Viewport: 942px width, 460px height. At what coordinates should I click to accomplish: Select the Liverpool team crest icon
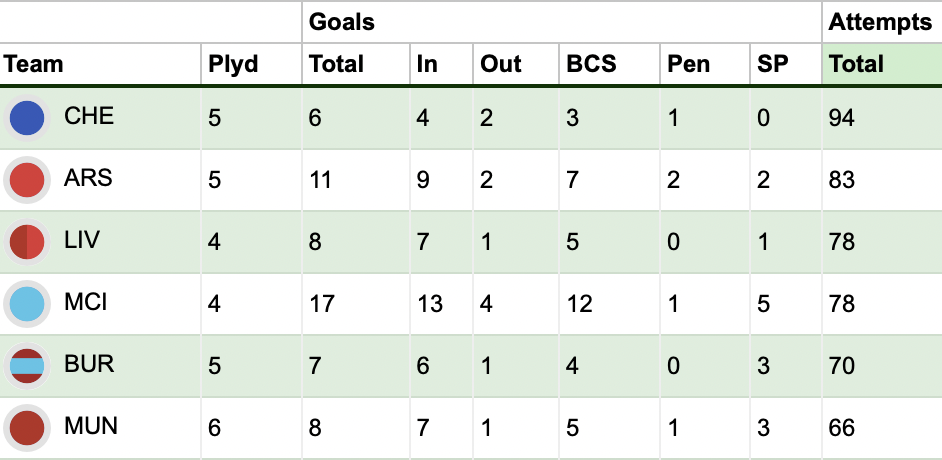click(28, 242)
